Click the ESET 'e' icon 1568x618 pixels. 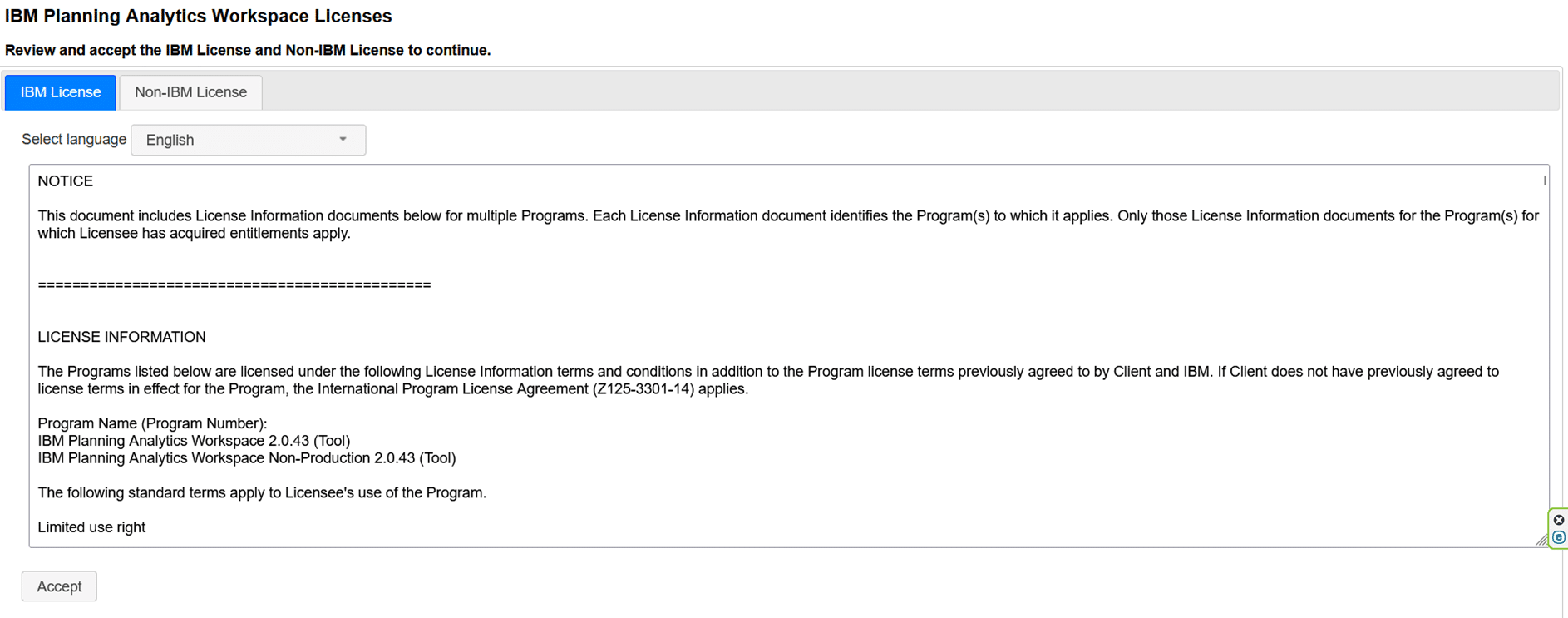point(1559,537)
